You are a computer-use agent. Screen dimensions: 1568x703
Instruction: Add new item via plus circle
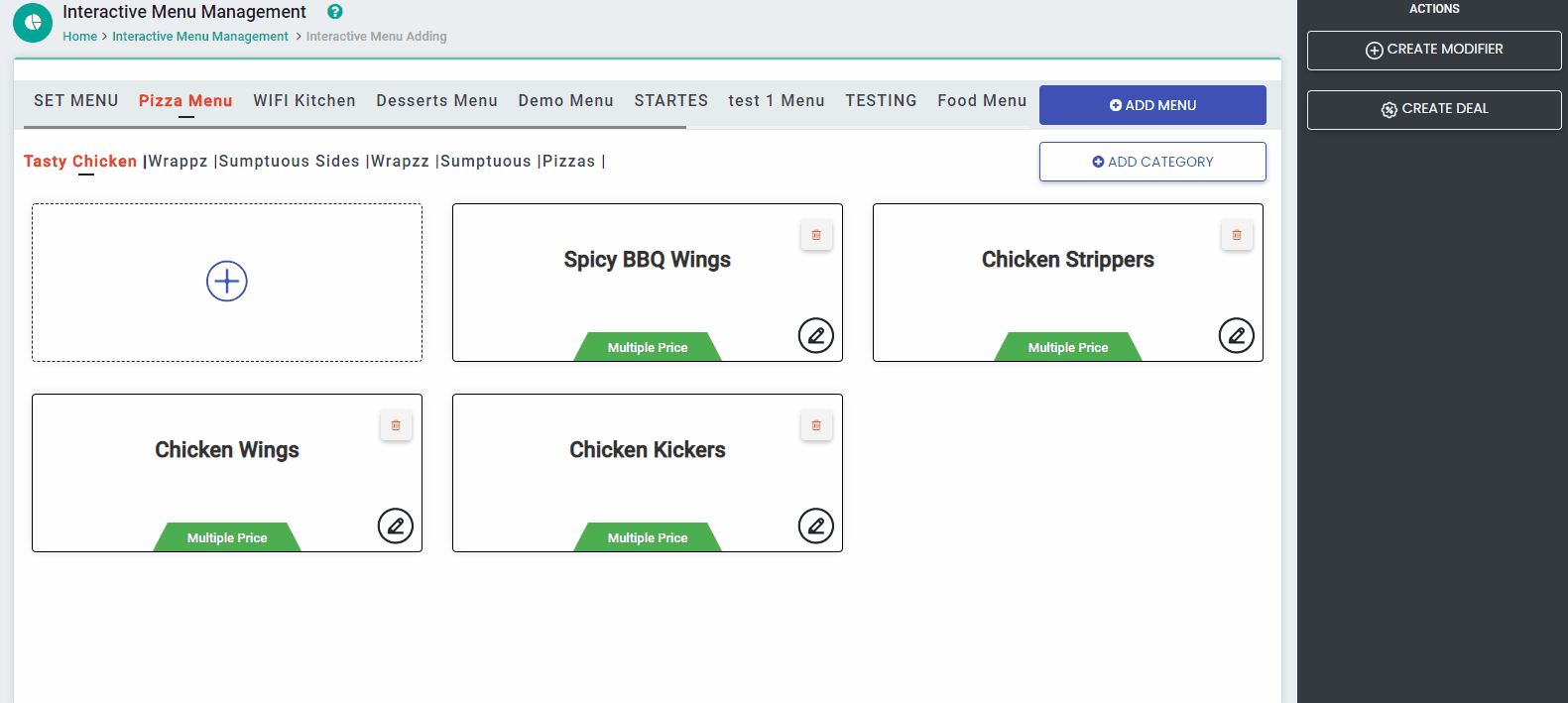227,282
